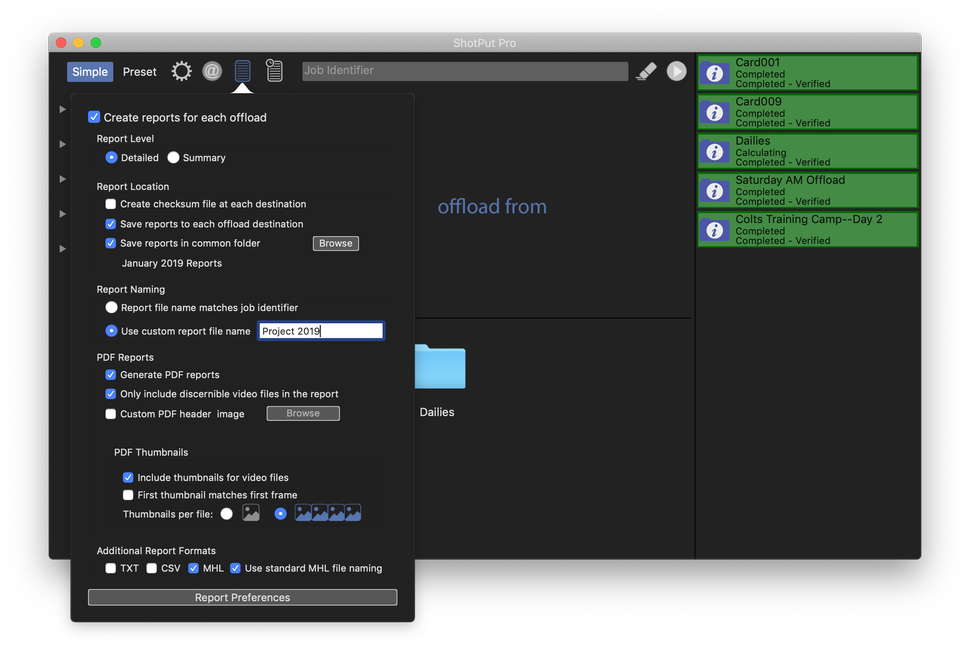This screenshot has width=970, height=657.
Task: Enable Create checksum file at each destination
Action: click(110, 205)
